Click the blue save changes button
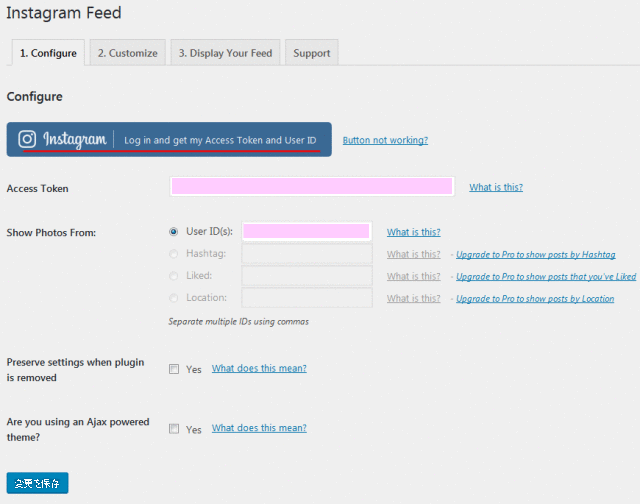This screenshot has width=640, height=504. 37,483
